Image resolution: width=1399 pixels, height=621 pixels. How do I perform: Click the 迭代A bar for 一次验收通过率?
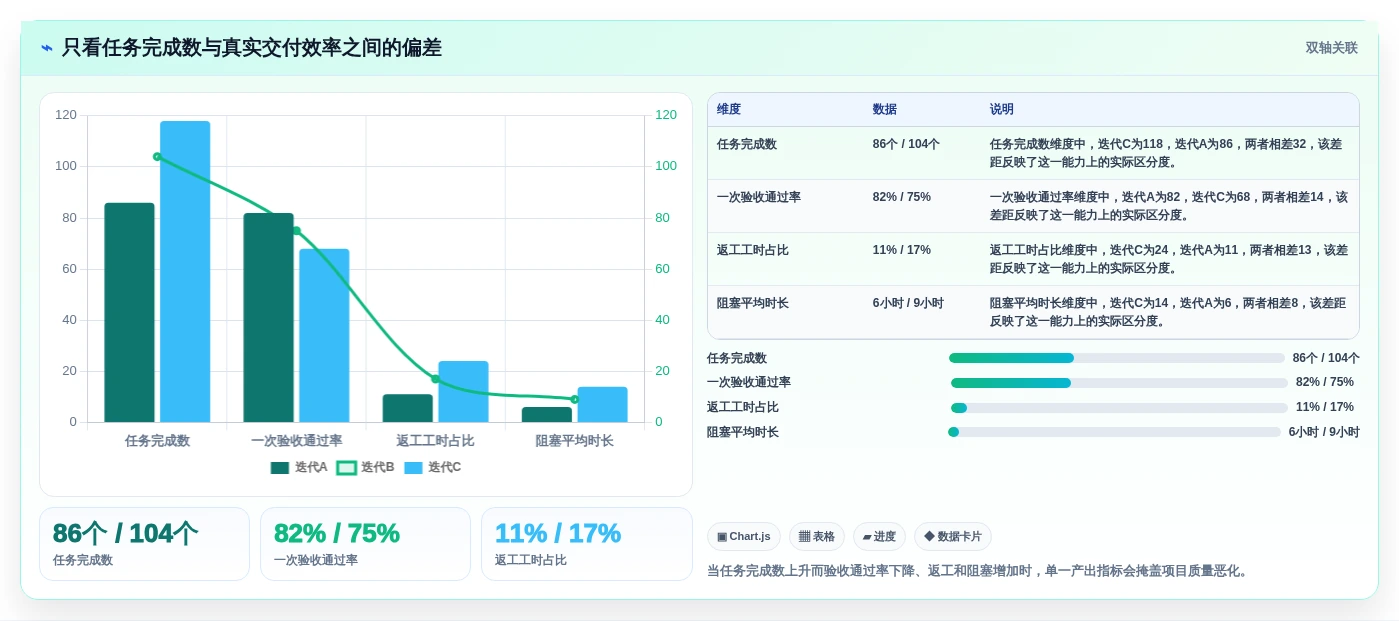pyautogui.click(x=269, y=317)
